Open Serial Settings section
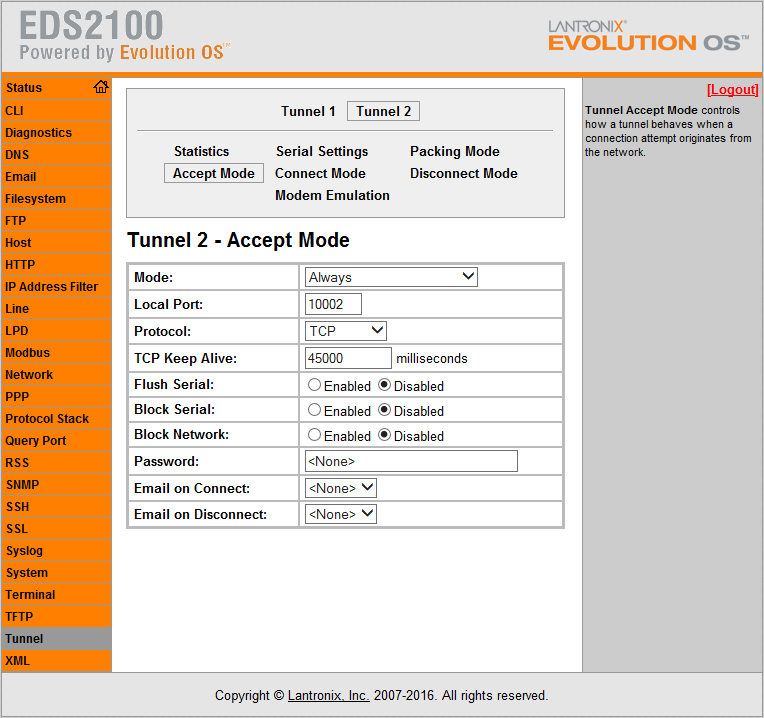Viewport: 764px width, 718px height. [322, 151]
